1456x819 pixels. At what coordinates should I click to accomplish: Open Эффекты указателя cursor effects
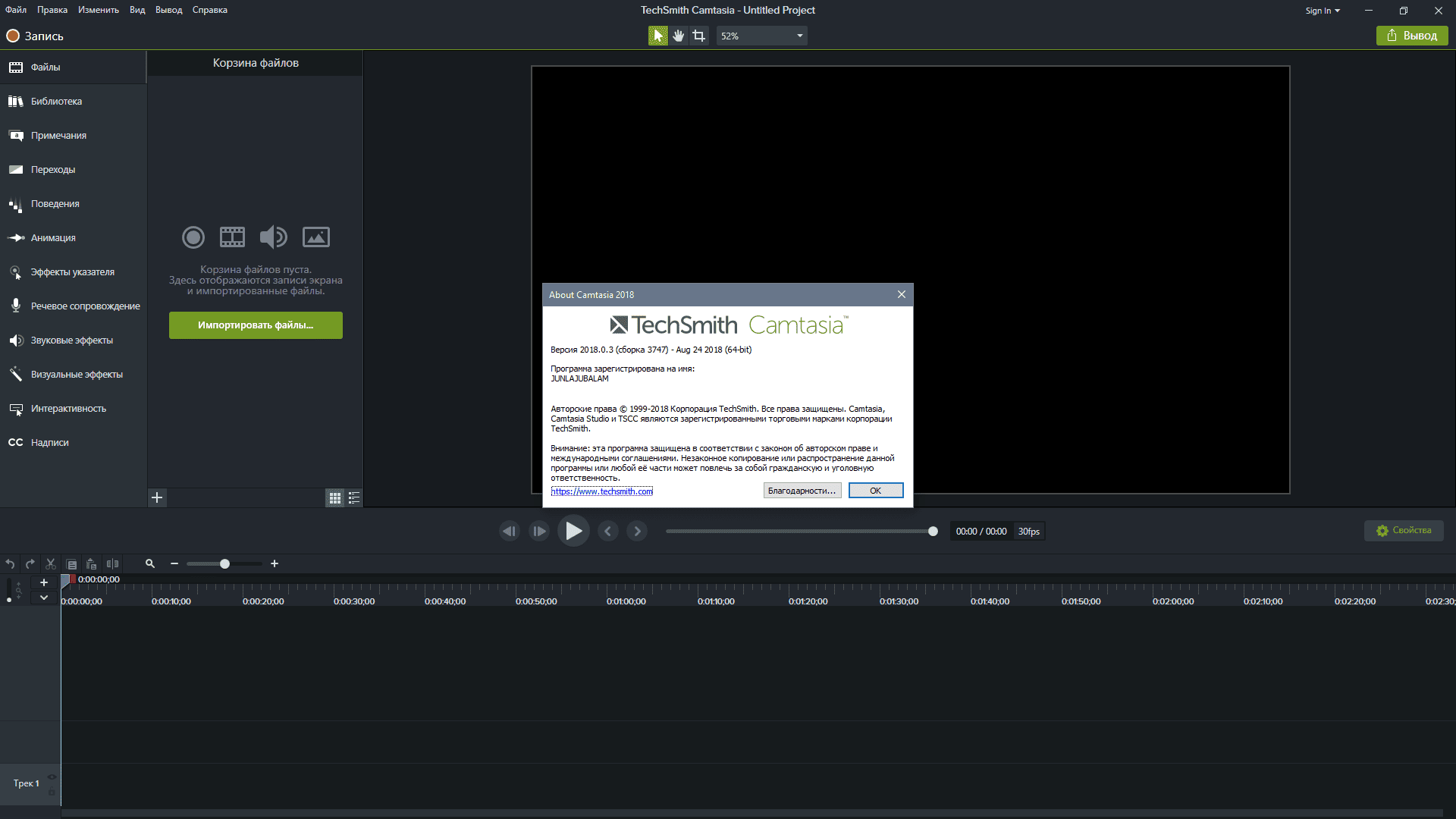click(73, 272)
